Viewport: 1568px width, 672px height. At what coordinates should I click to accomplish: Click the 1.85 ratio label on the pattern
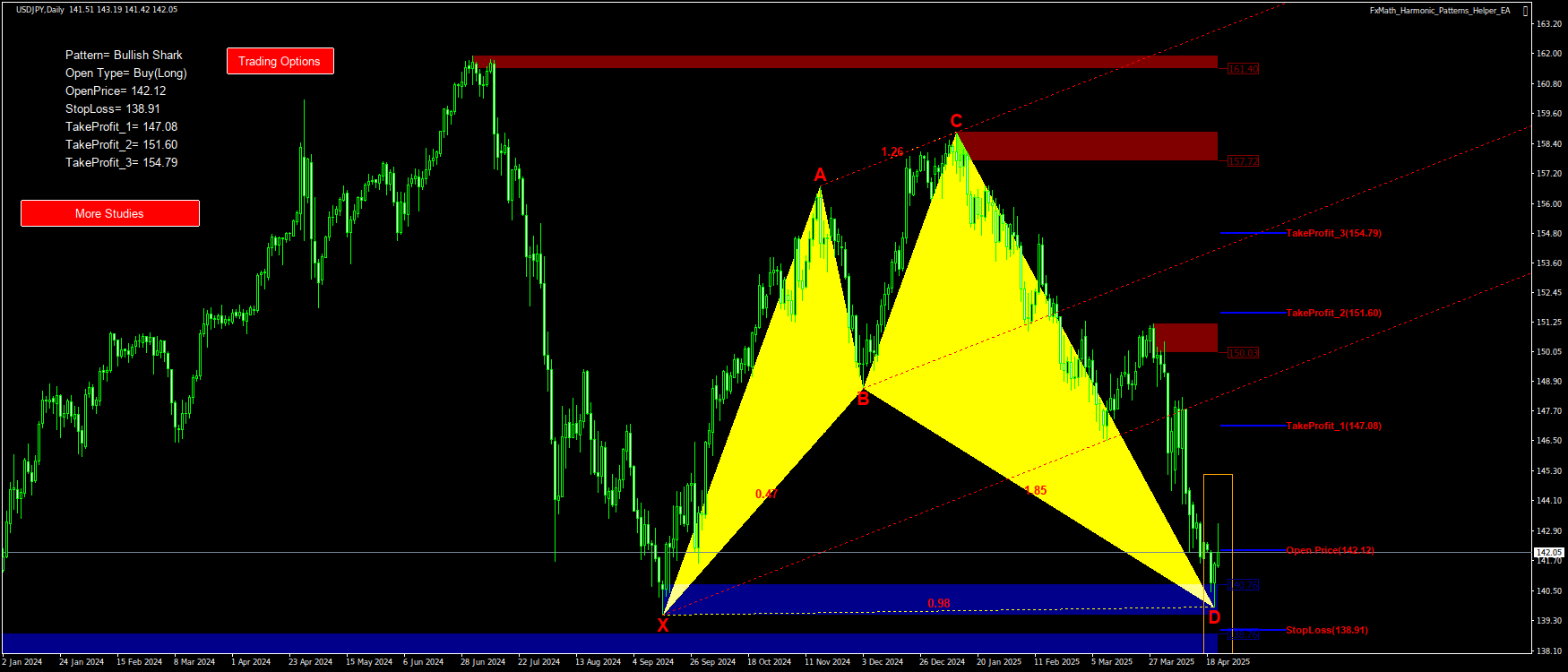click(1035, 490)
